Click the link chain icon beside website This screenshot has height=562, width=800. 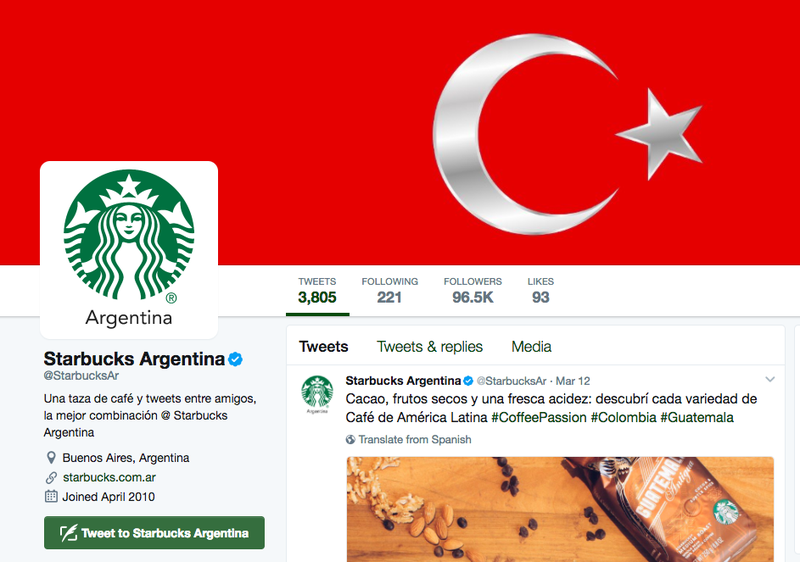point(51,477)
